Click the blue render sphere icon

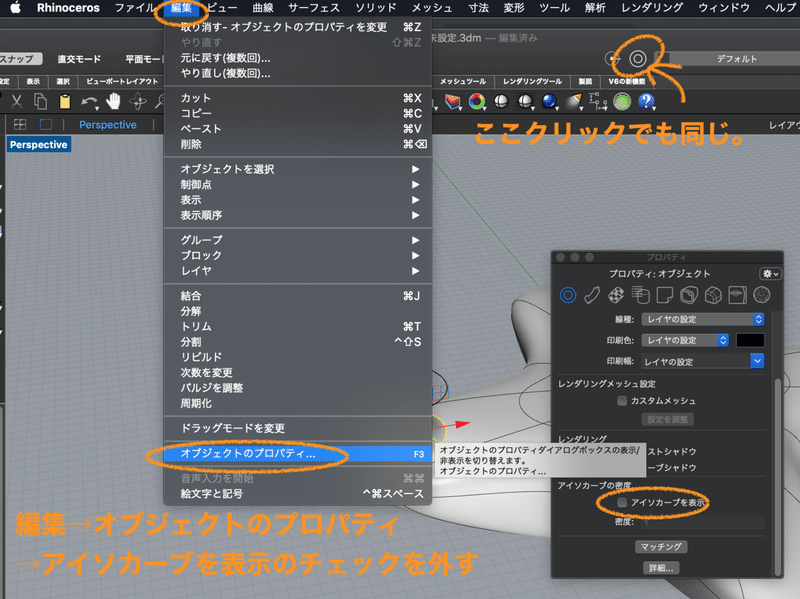pos(549,102)
